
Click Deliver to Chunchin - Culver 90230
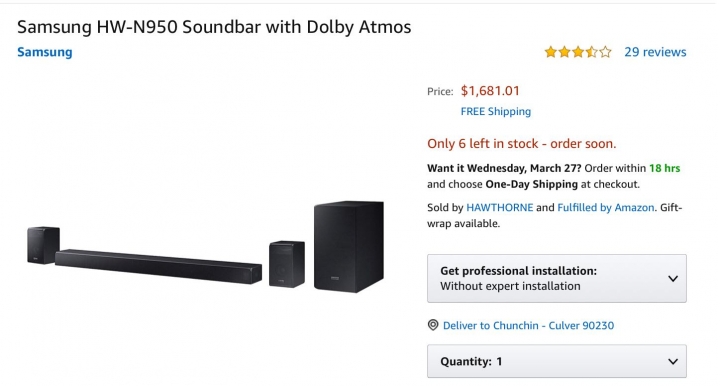pos(528,325)
